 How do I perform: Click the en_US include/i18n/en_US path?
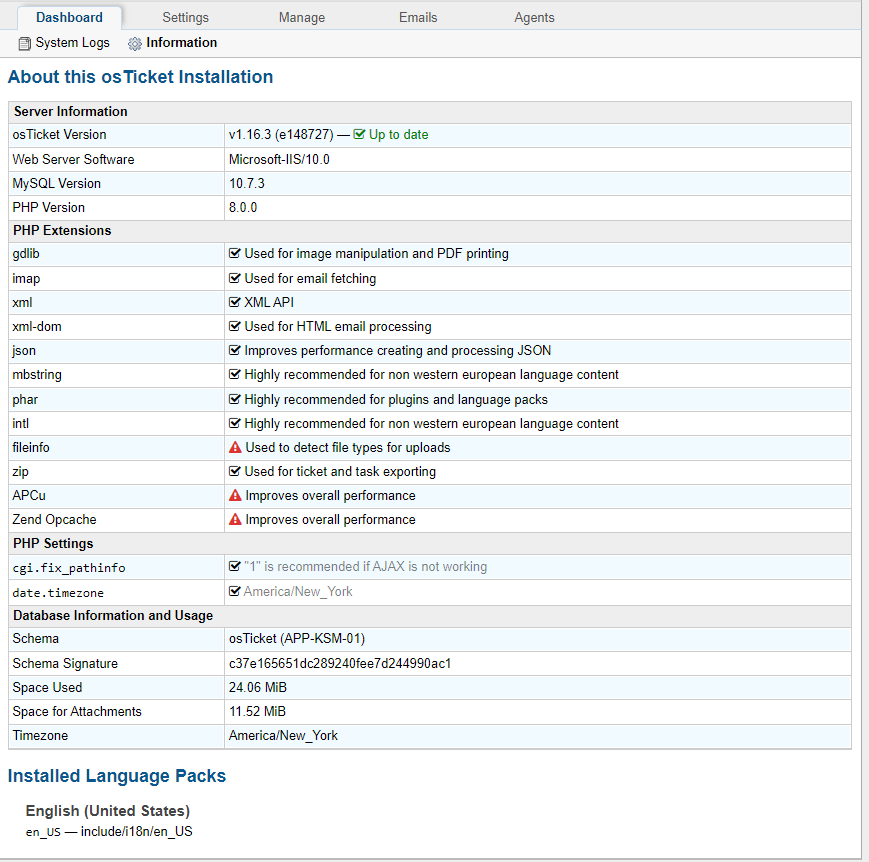109,832
